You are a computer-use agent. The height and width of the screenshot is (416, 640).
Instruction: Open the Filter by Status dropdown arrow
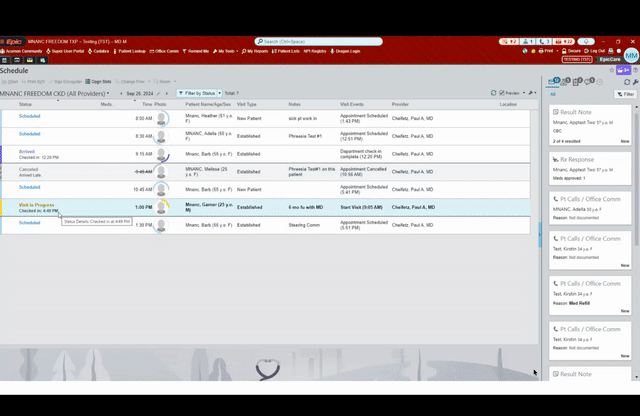220,93
